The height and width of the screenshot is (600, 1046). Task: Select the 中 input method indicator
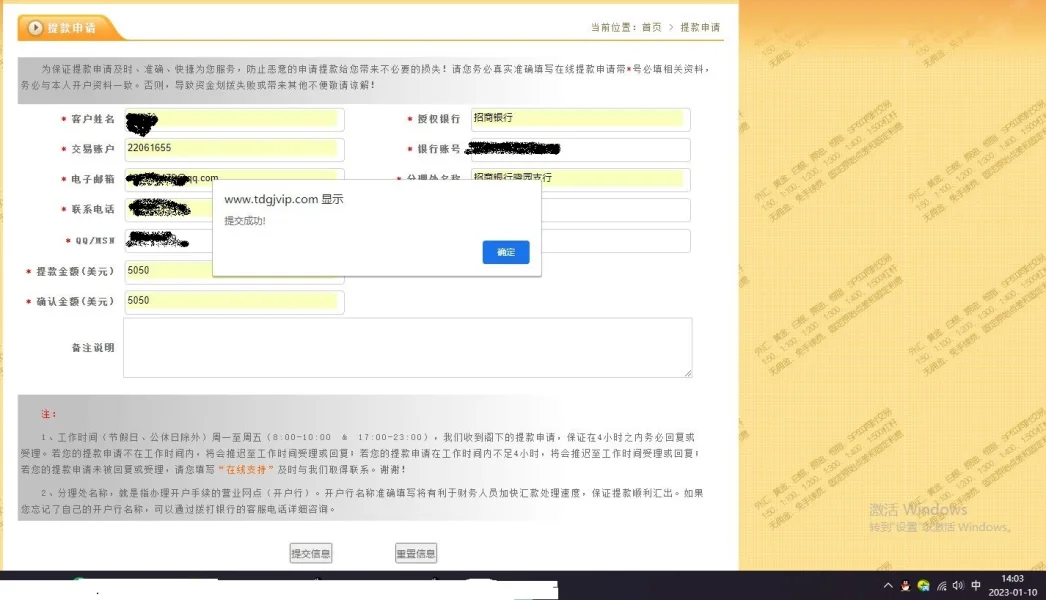pos(976,585)
